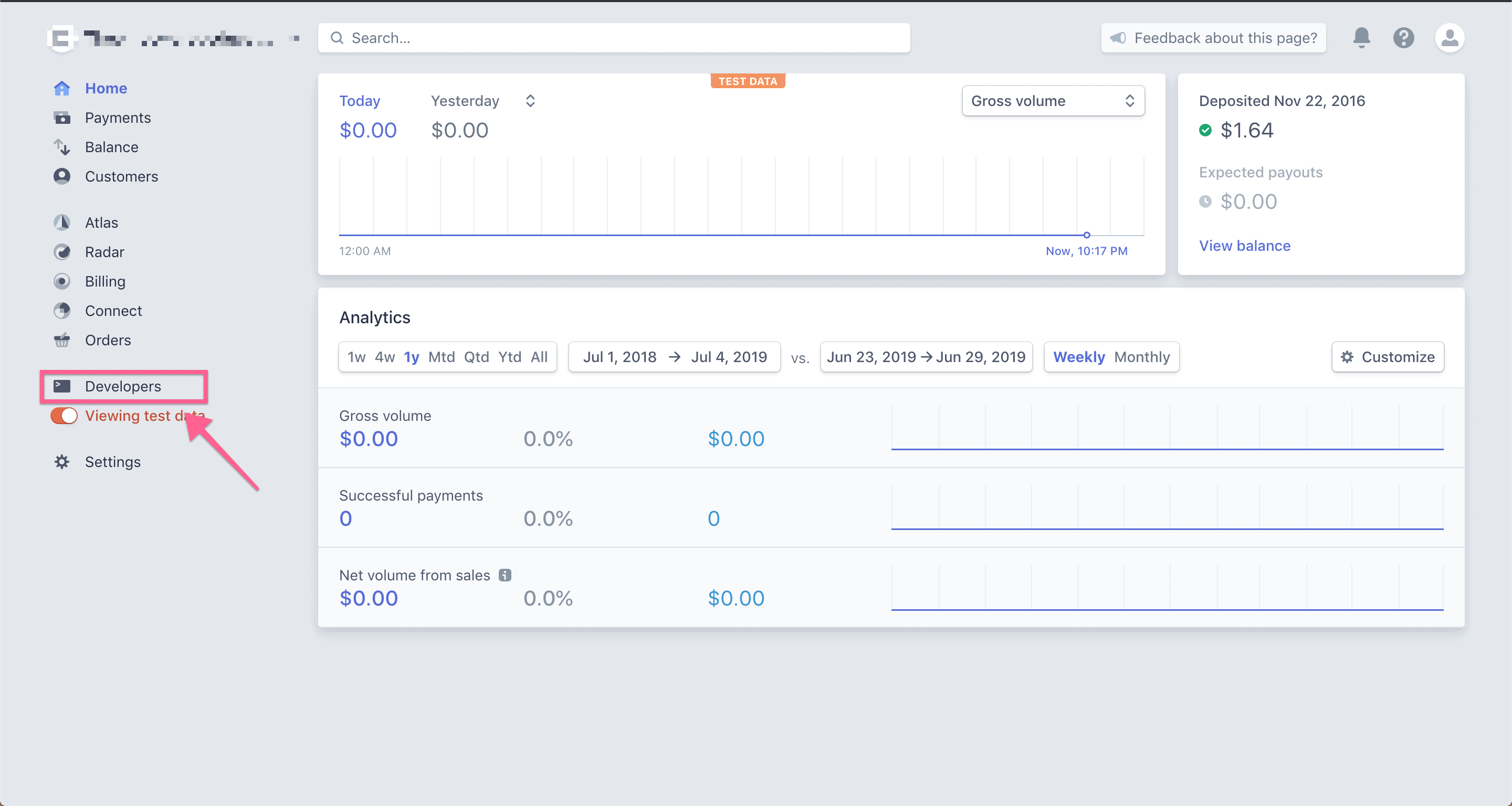Open the Payments sidebar link
1512x806 pixels.
point(118,118)
